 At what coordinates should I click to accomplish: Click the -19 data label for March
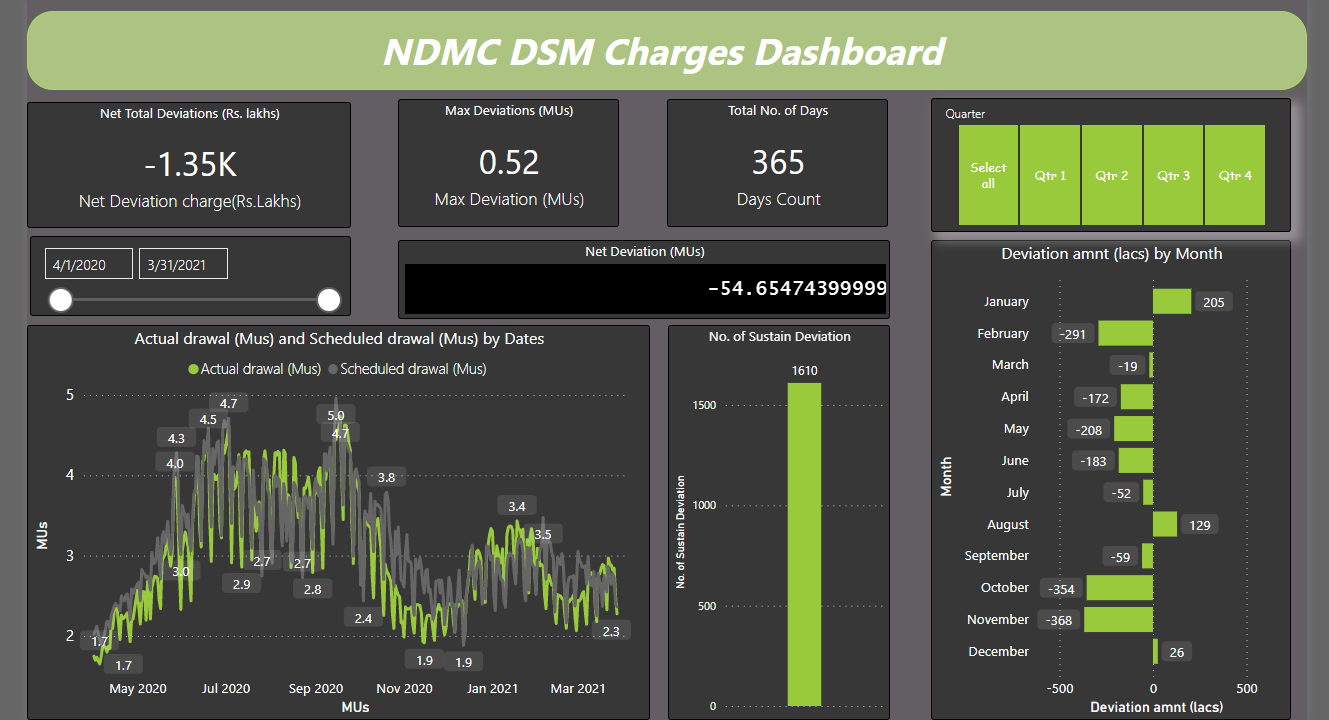[x=1127, y=366]
